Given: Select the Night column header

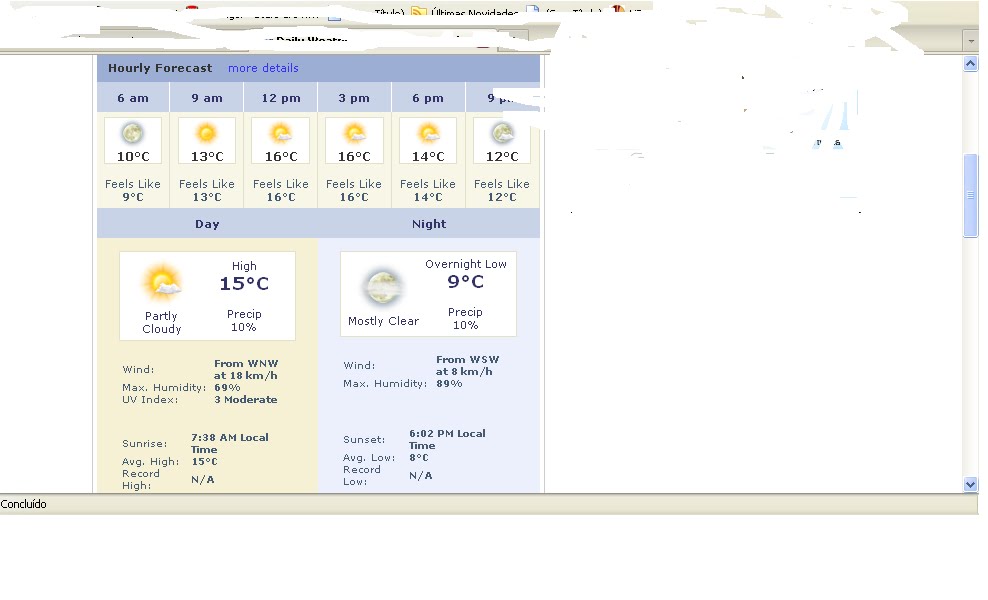Looking at the screenshot, I should (429, 224).
